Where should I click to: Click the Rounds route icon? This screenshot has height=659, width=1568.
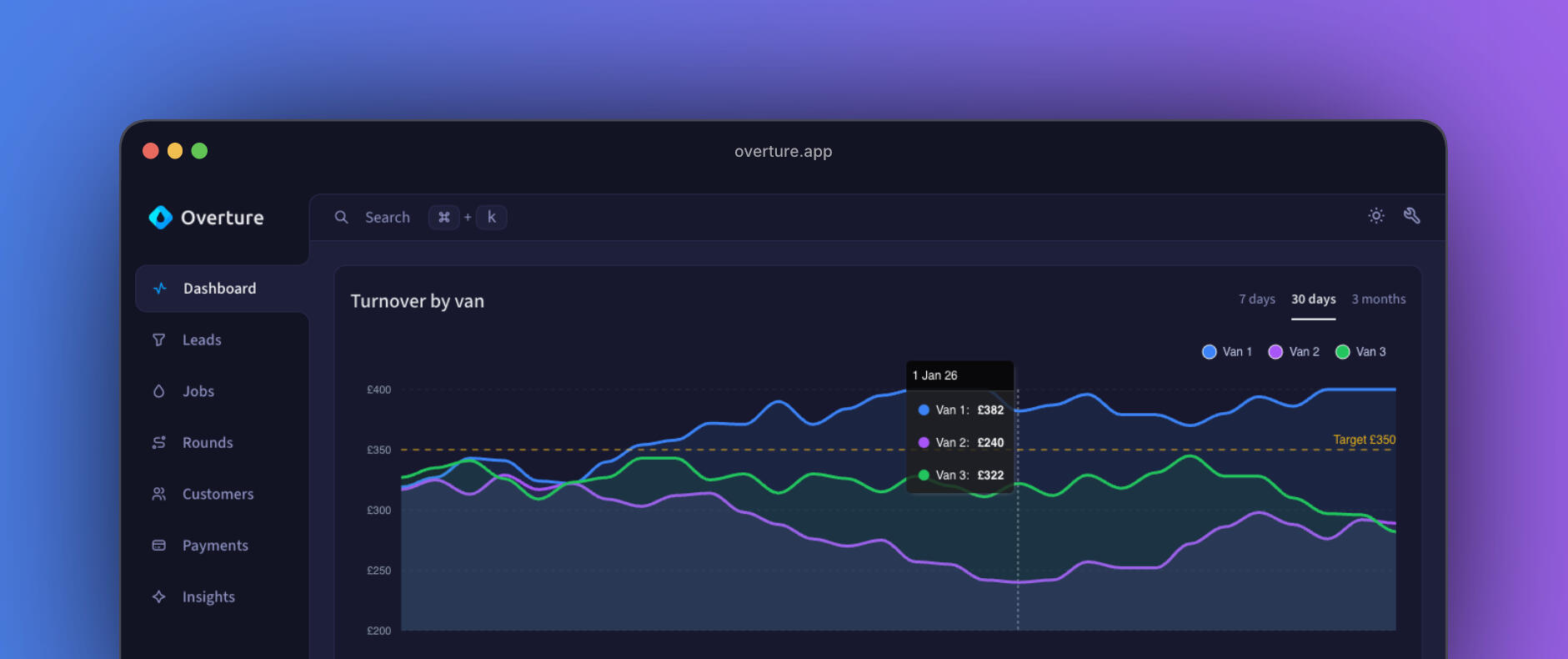click(x=159, y=443)
